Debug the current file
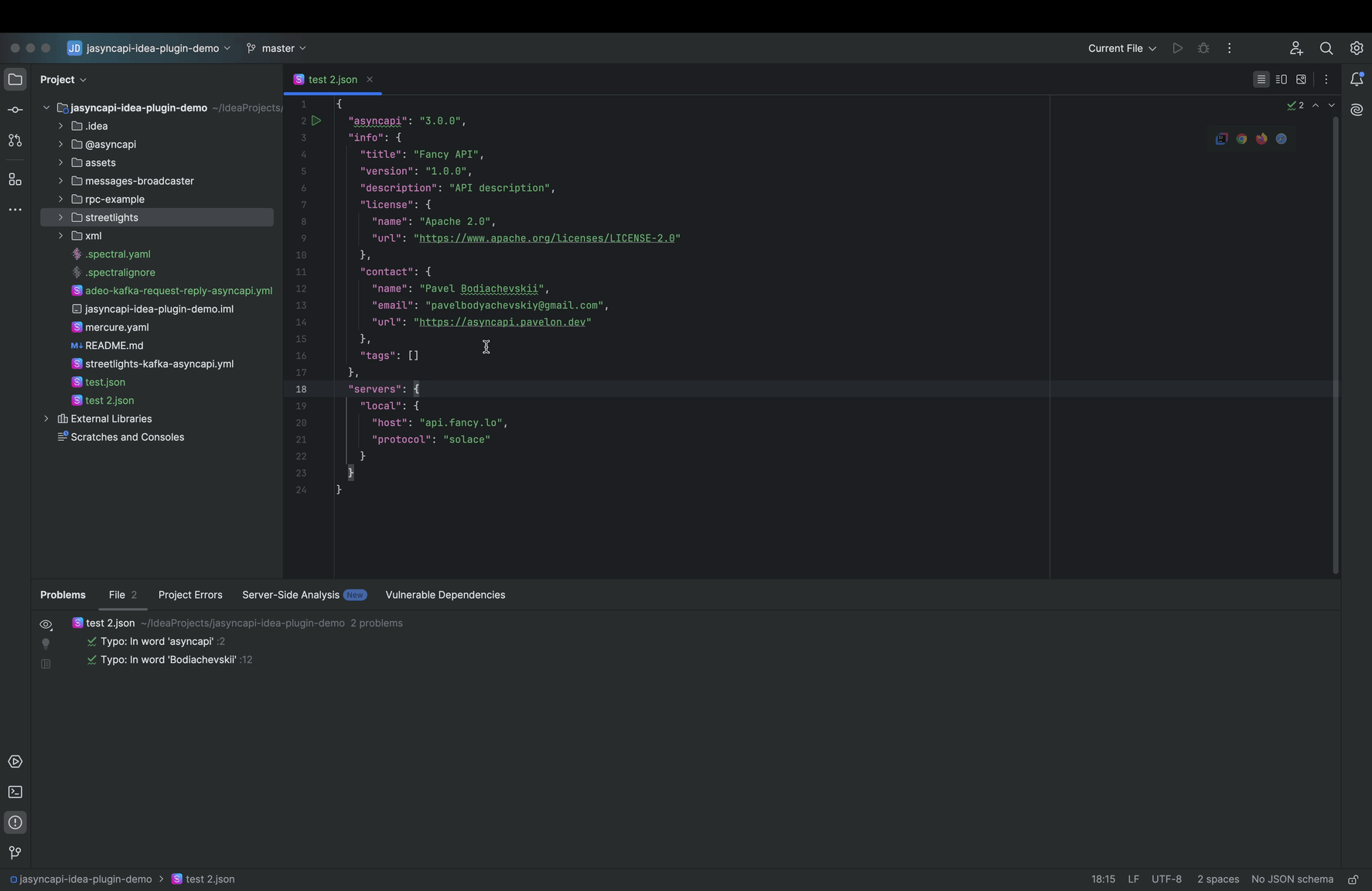The width and height of the screenshot is (1372, 891). (x=1203, y=48)
